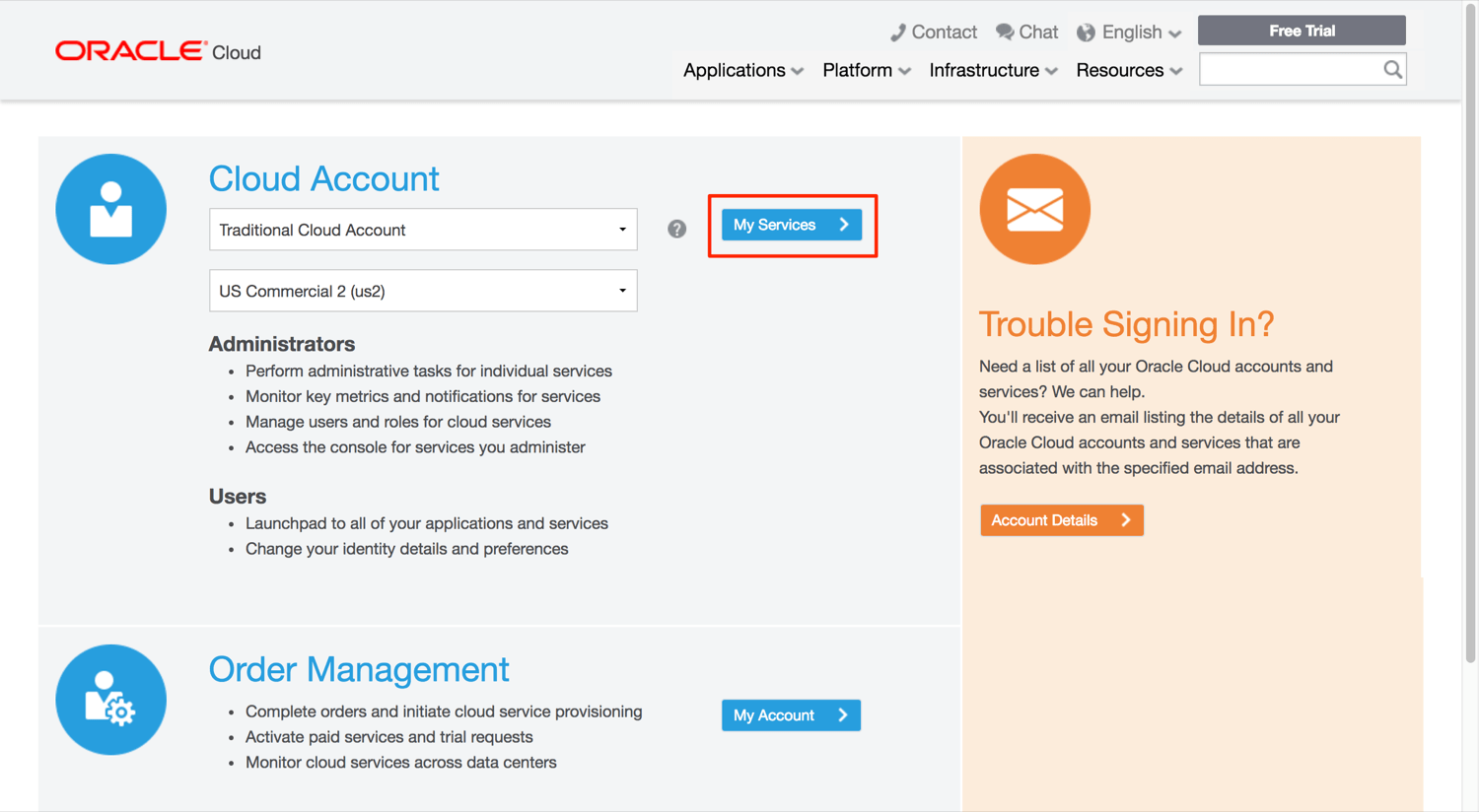The width and height of the screenshot is (1479, 812).
Task: Click the globe language icon
Action: tap(1086, 33)
